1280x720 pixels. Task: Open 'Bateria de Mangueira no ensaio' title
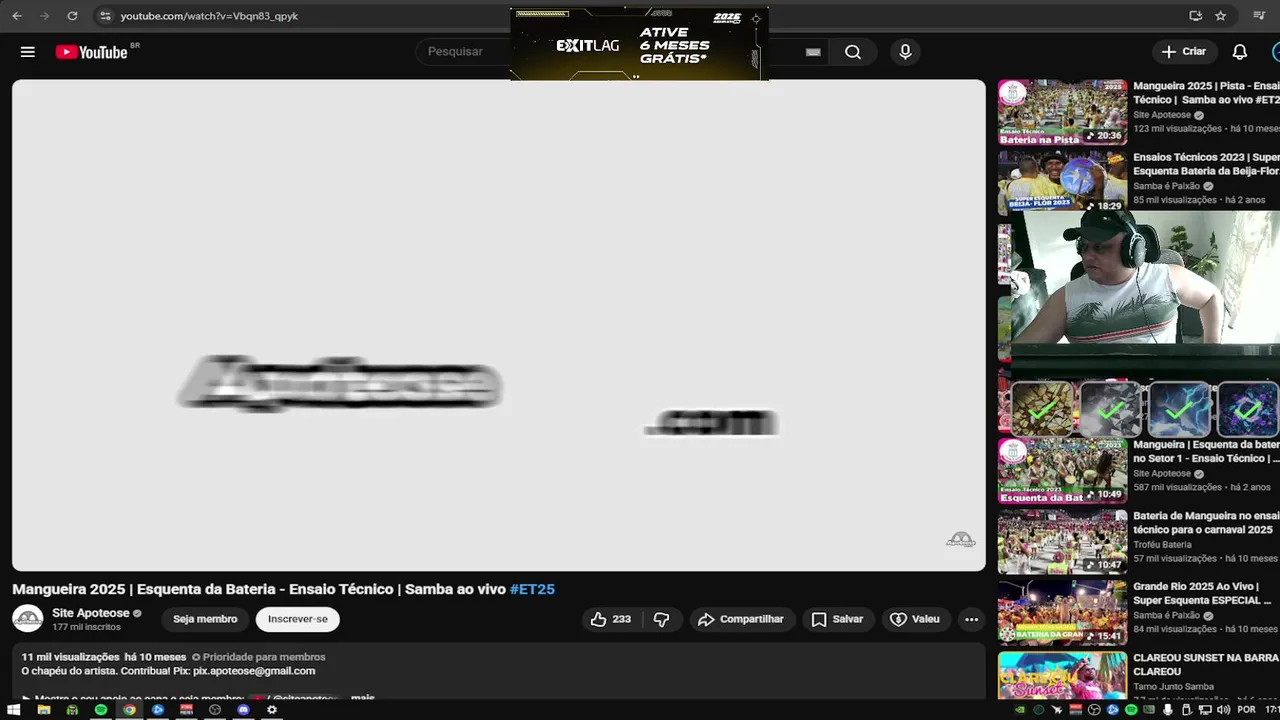pos(1206,523)
